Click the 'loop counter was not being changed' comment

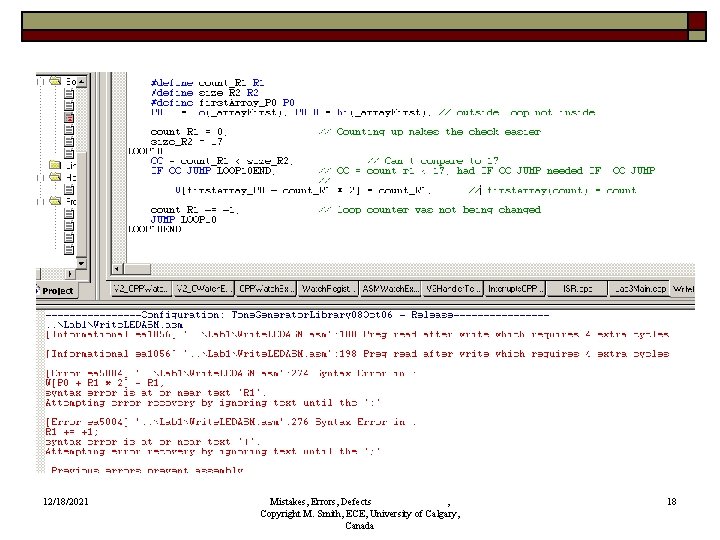430,210
